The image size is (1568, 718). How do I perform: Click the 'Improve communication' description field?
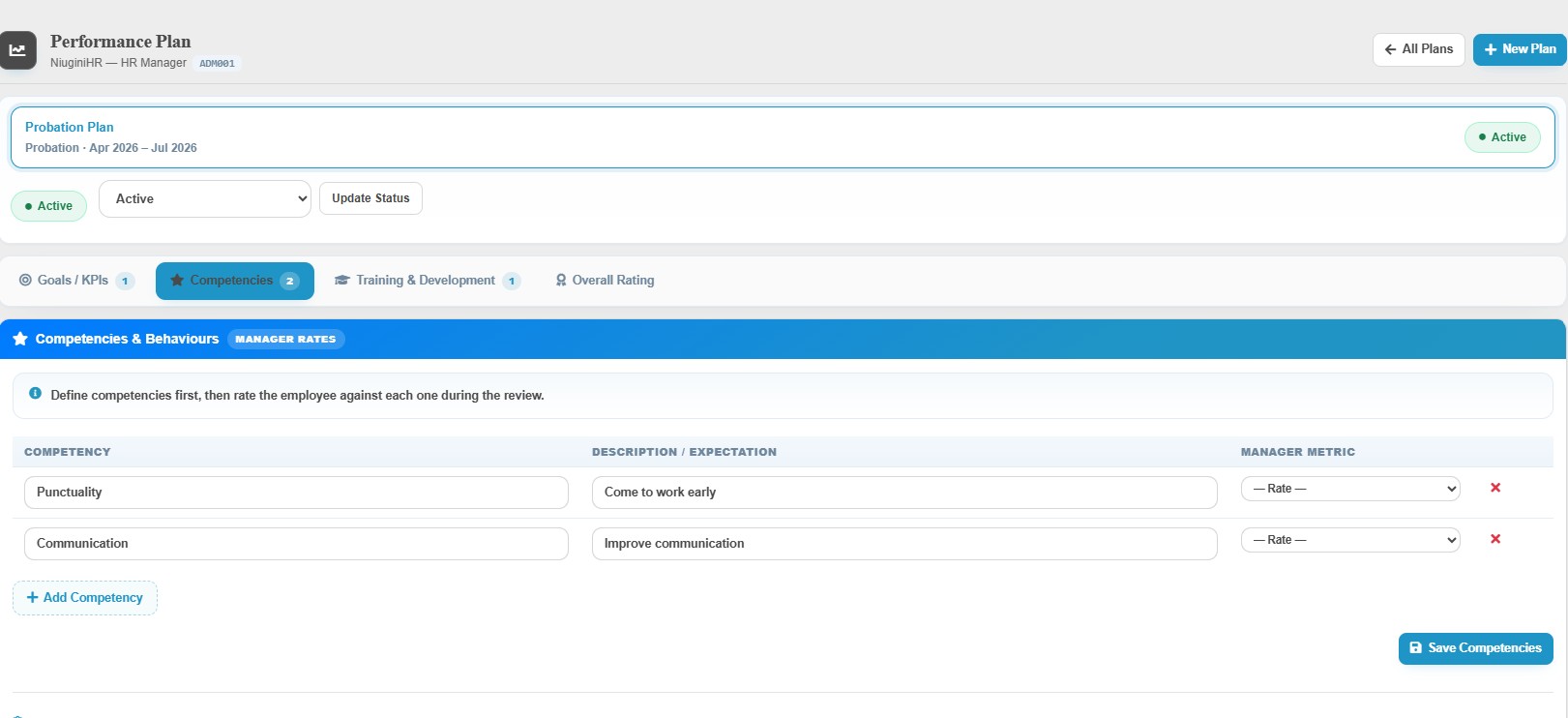pyautogui.click(x=904, y=544)
